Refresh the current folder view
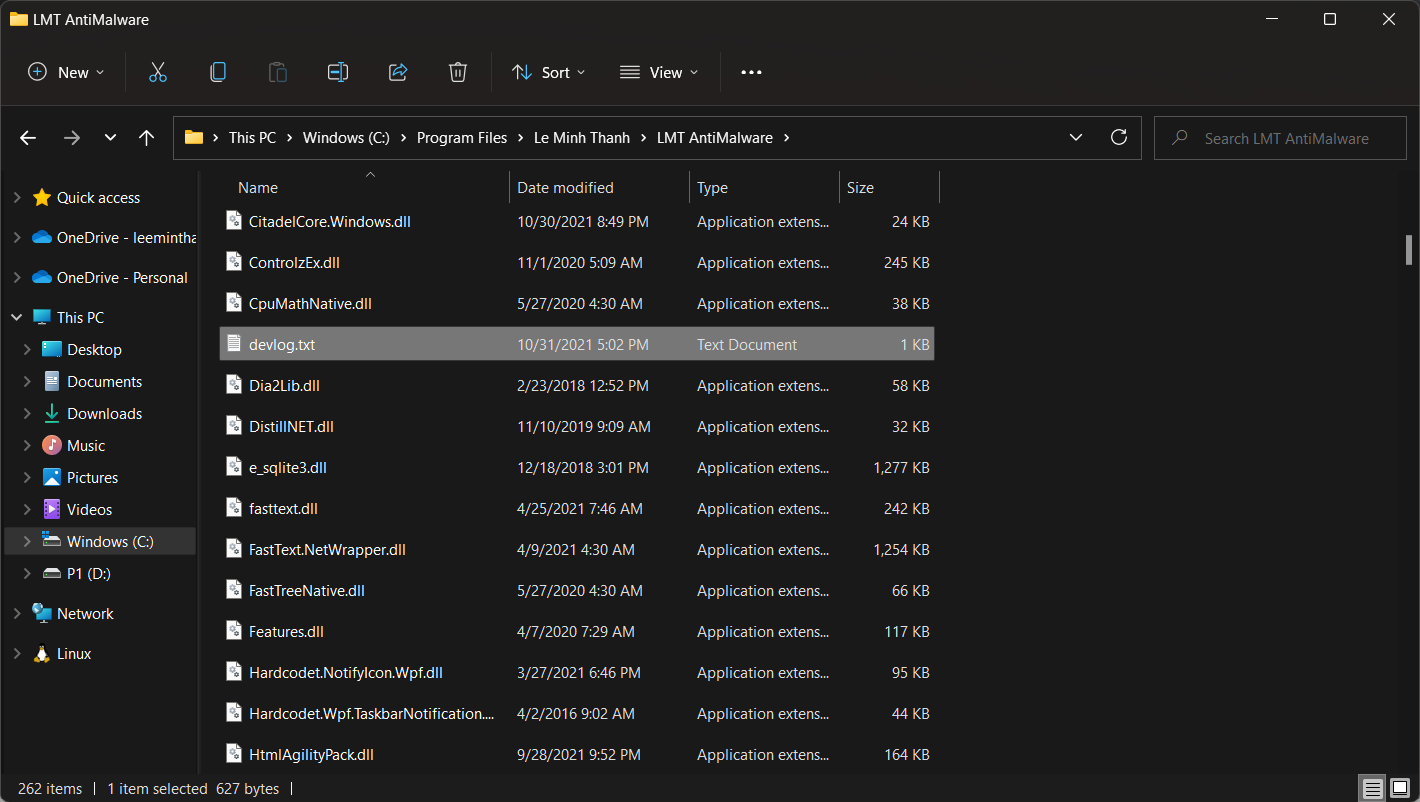 pos(1119,138)
